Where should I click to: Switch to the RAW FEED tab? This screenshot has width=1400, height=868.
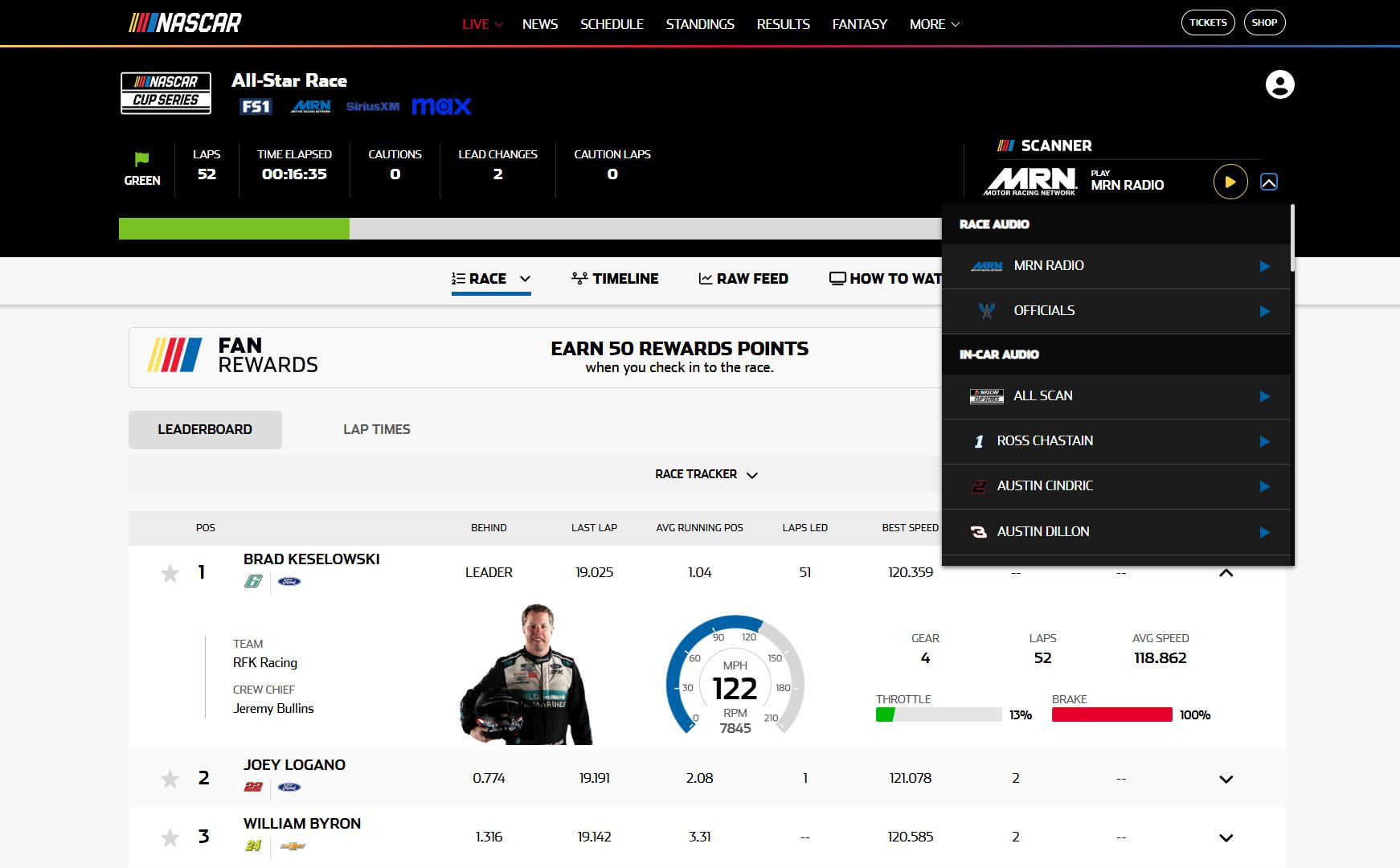[743, 279]
